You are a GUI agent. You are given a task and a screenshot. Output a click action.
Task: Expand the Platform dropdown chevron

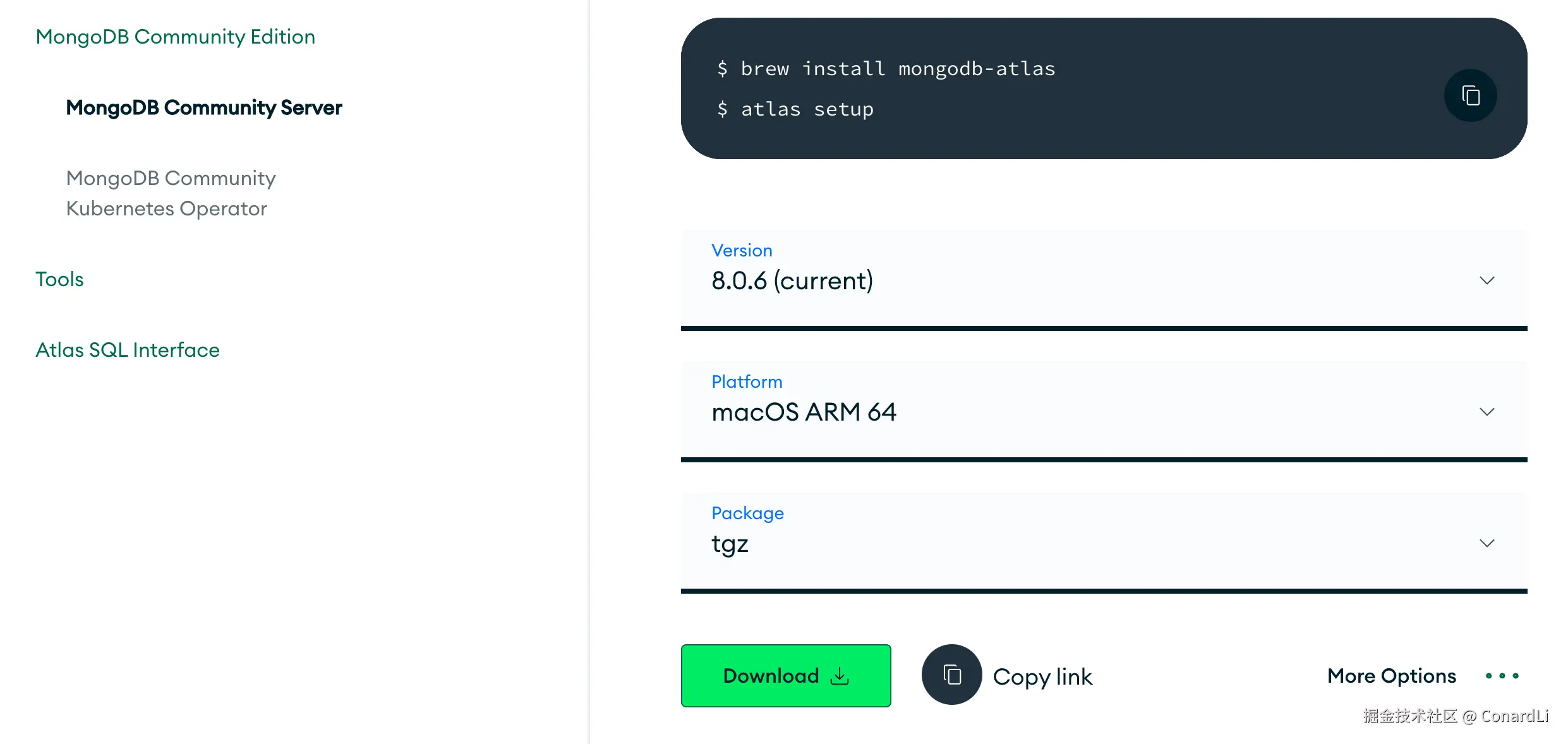pyautogui.click(x=1487, y=411)
